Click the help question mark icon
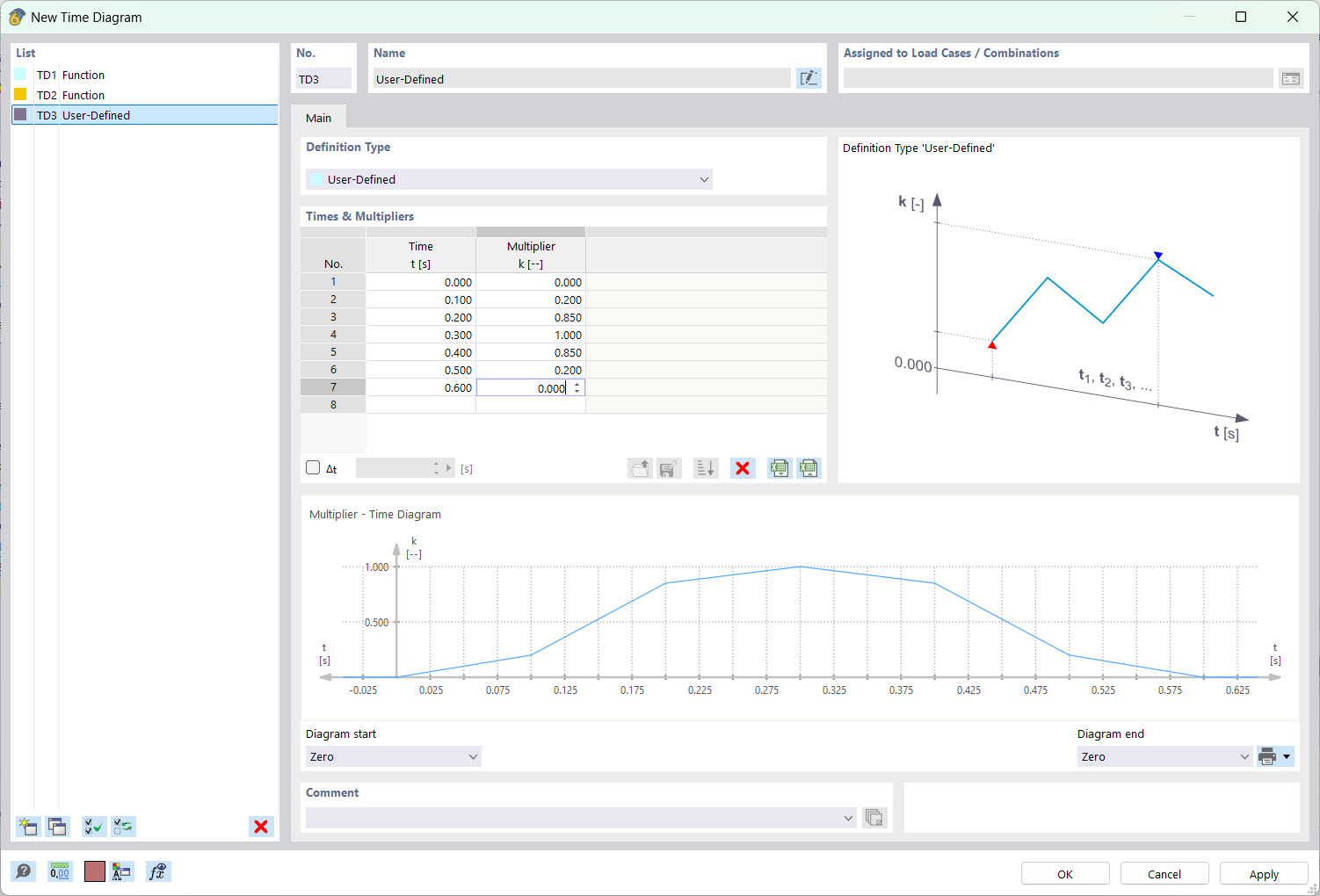The image size is (1320, 896). pyautogui.click(x=24, y=871)
